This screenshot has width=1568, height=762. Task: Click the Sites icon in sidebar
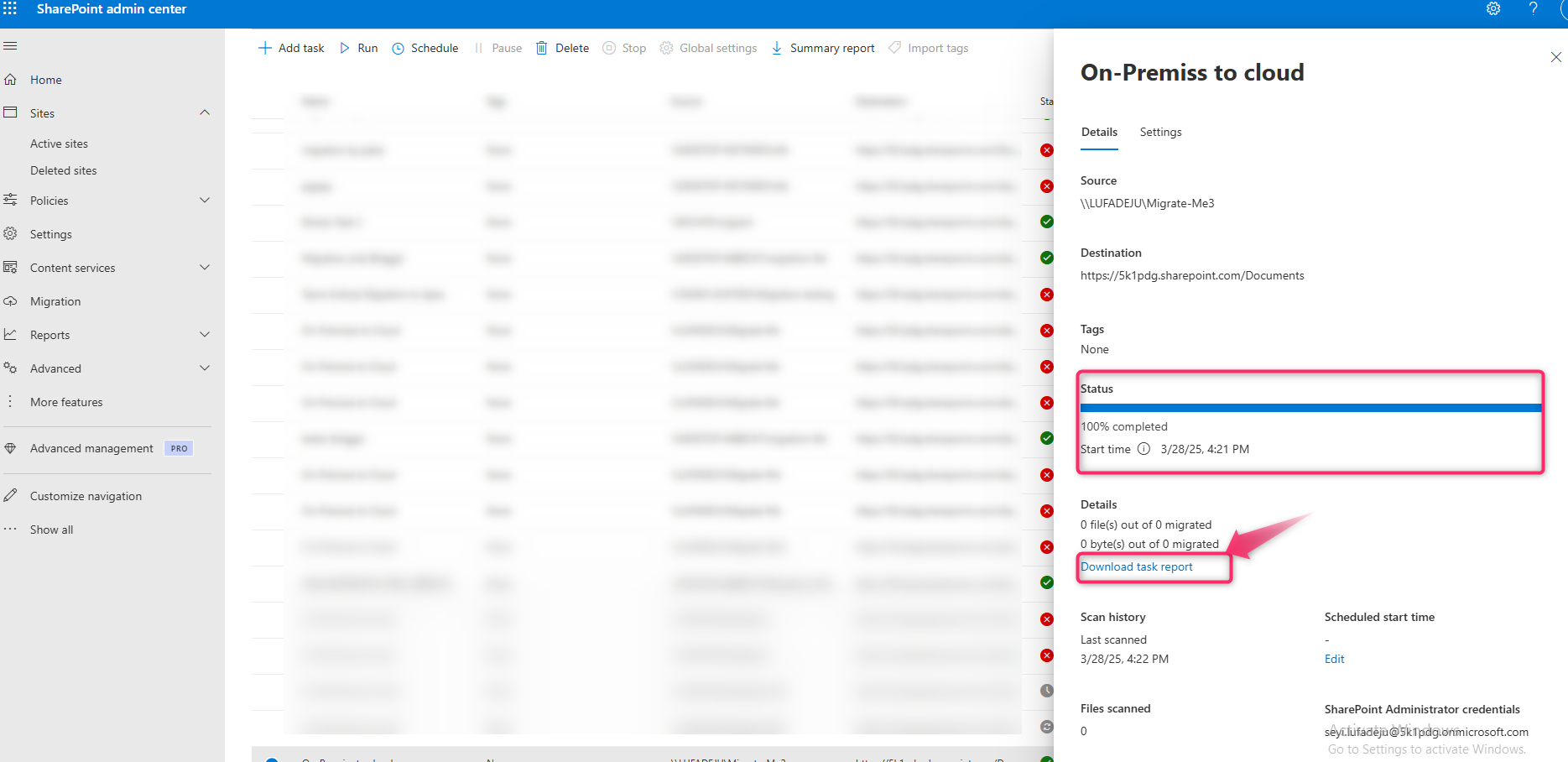coord(10,112)
